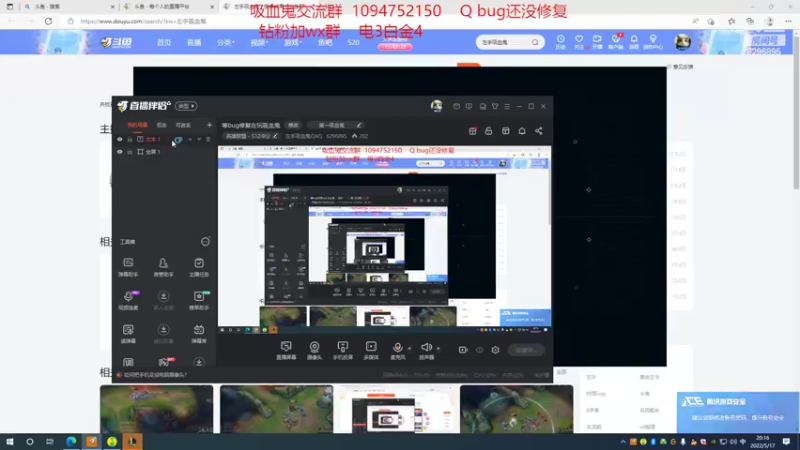Open 首页 in the Douyu navigation bar

[x=164, y=42]
